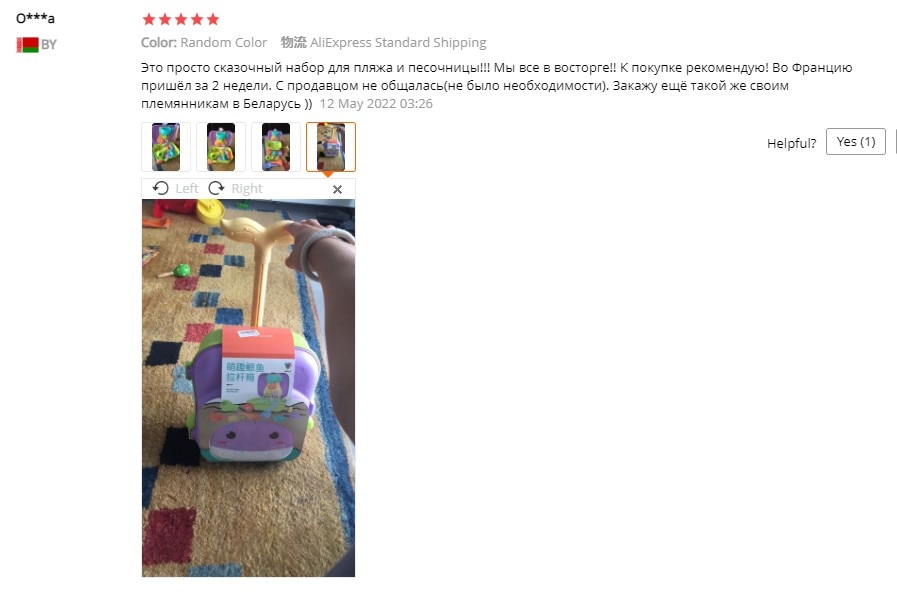Click the first red rating star
Viewport: 897px width, 594px height.
click(x=149, y=19)
